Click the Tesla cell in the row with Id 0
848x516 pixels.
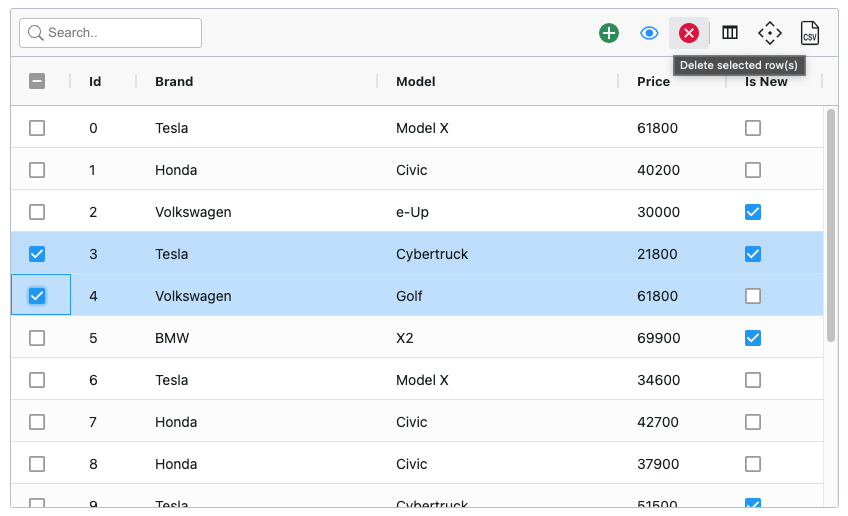coord(171,128)
